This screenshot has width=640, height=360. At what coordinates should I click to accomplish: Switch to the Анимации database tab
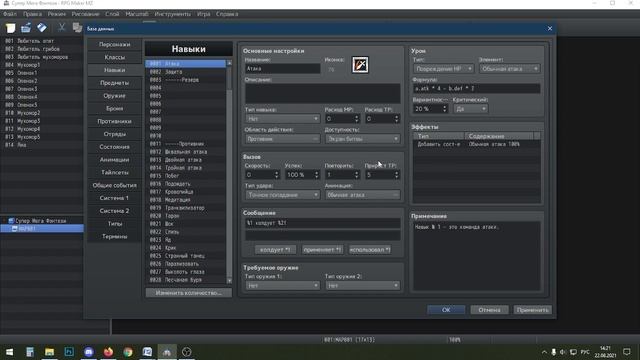114,160
